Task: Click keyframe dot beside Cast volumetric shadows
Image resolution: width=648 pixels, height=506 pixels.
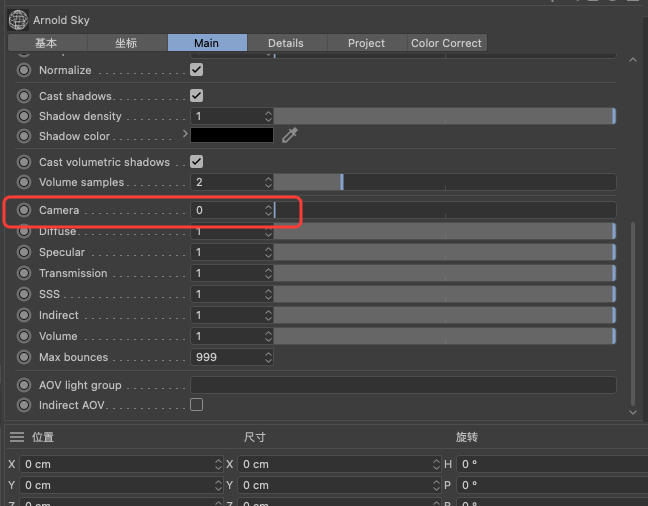Action: (x=24, y=162)
